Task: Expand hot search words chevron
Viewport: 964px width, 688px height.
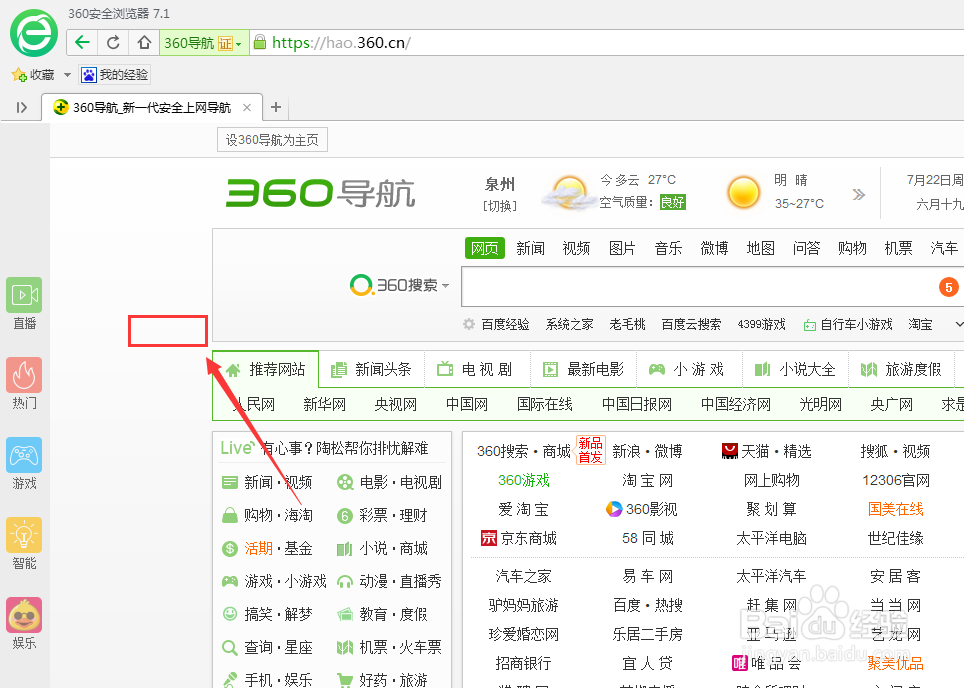Action: tap(959, 324)
